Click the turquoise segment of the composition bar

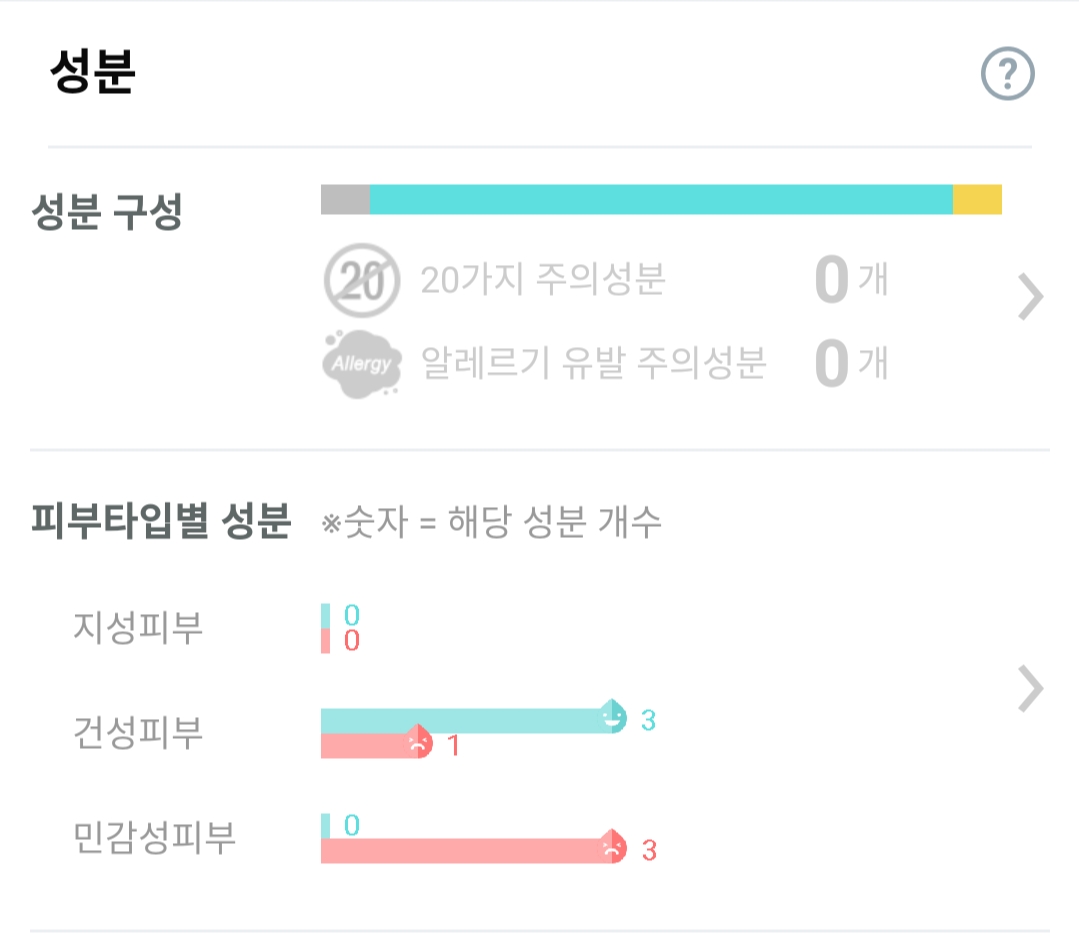click(x=660, y=199)
